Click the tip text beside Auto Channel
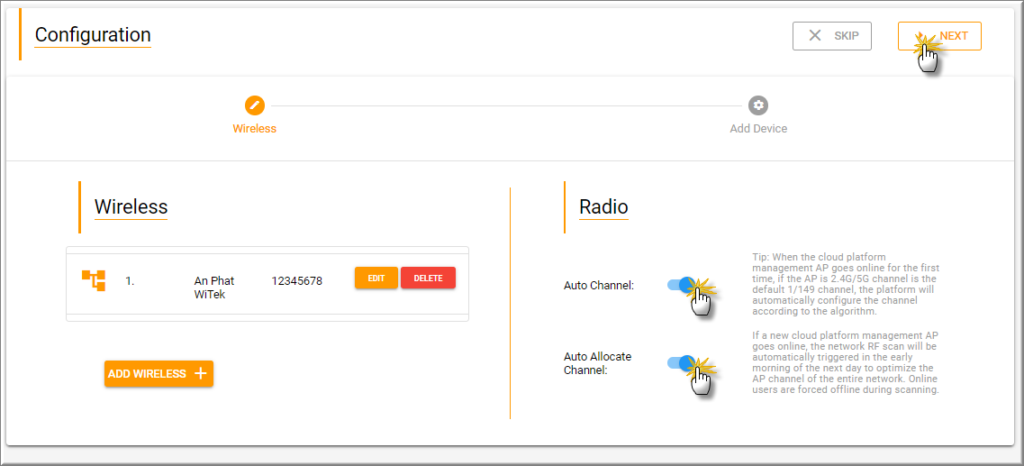Viewport: 1024px width, 466px height. [x=845, y=284]
